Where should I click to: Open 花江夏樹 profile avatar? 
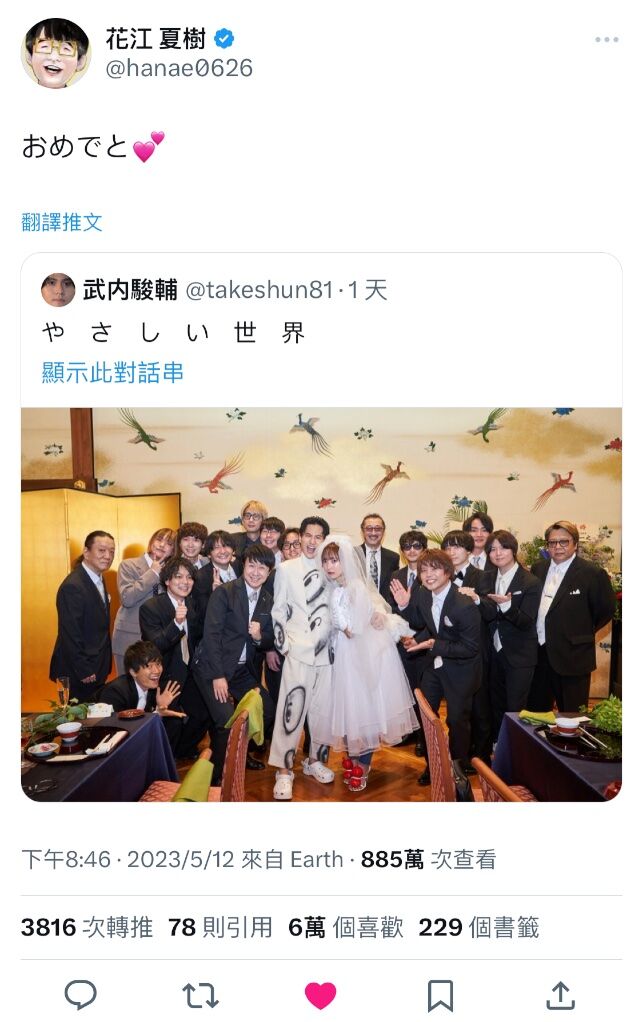point(56,53)
